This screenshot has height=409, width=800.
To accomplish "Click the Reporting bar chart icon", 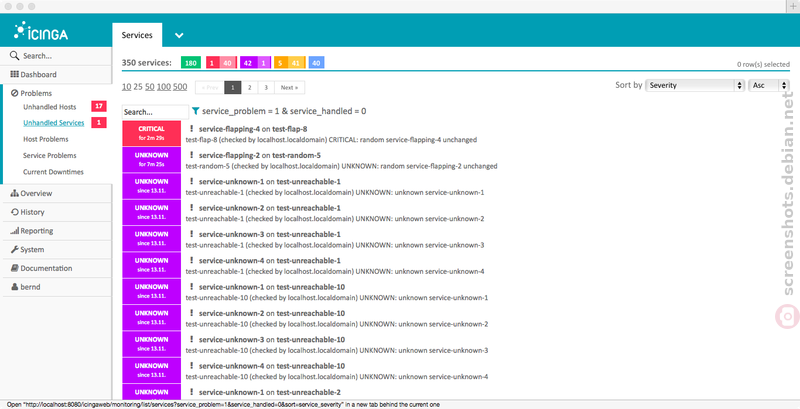I will tap(14, 231).
